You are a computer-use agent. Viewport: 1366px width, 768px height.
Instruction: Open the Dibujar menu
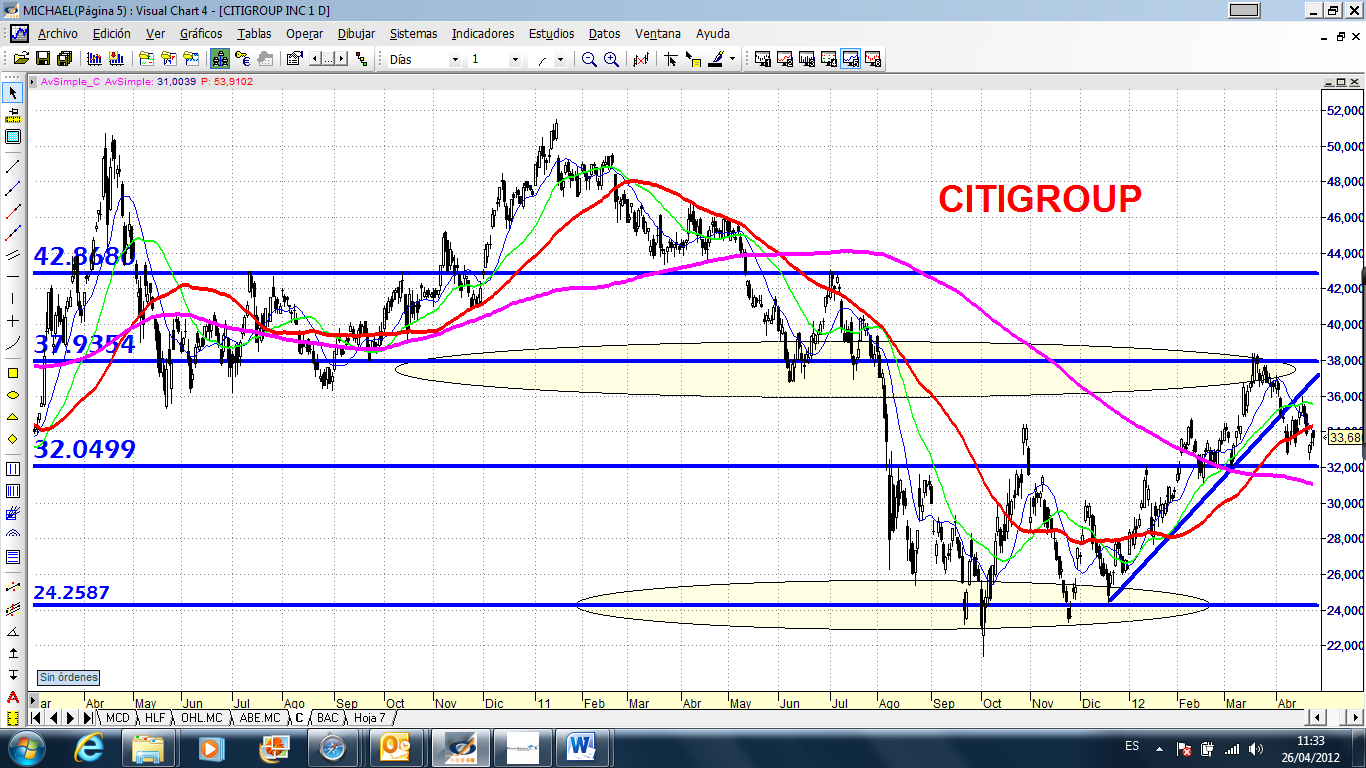pyautogui.click(x=356, y=33)
